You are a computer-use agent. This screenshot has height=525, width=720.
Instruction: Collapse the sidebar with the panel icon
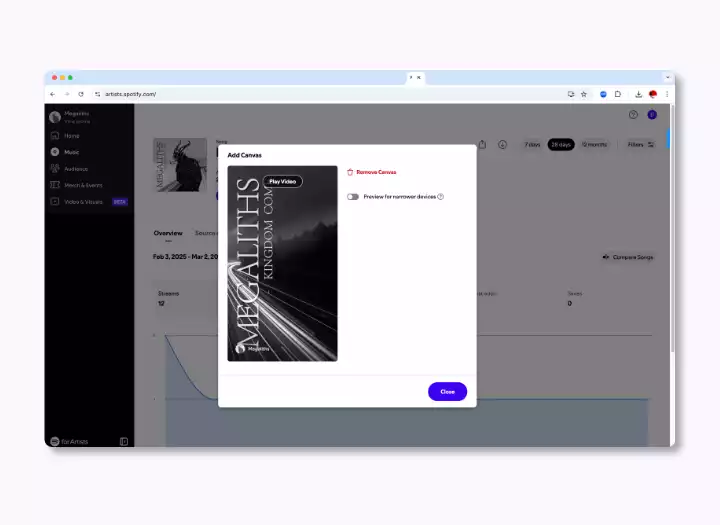[124, 441]
